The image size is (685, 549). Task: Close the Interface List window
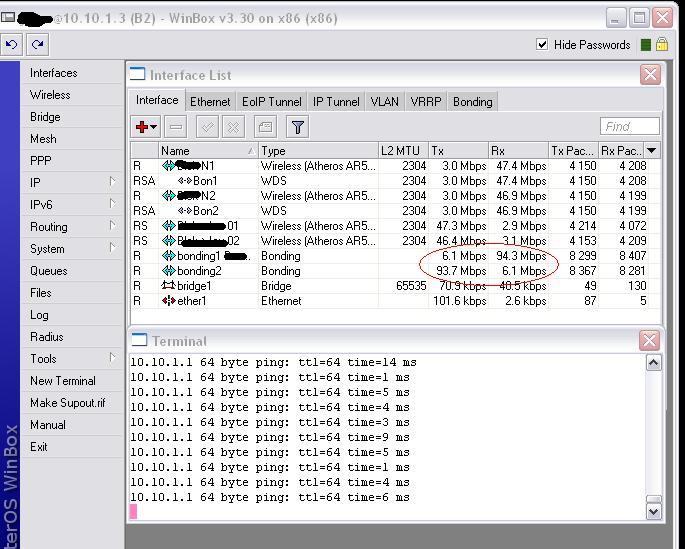coord(650,75)
